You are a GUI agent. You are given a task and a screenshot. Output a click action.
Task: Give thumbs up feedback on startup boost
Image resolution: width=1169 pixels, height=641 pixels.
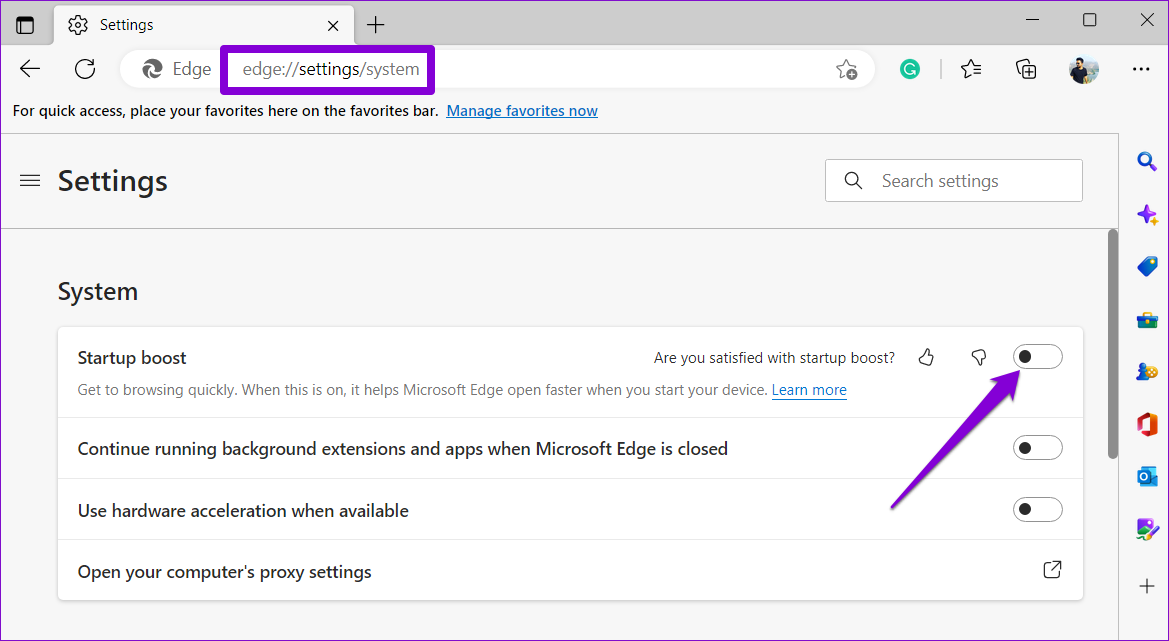tap(926, 356)
